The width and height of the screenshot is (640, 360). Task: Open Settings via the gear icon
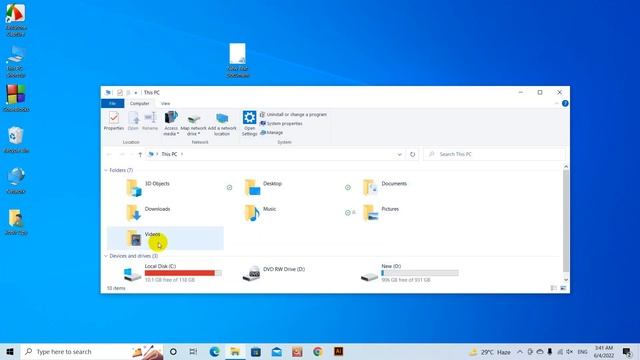tap(249, 123)
